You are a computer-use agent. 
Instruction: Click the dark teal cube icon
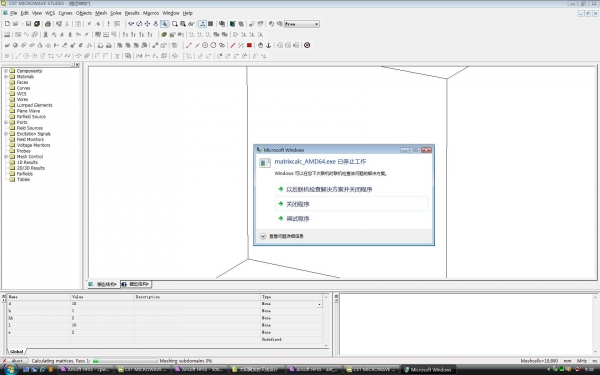pos(233,24)
